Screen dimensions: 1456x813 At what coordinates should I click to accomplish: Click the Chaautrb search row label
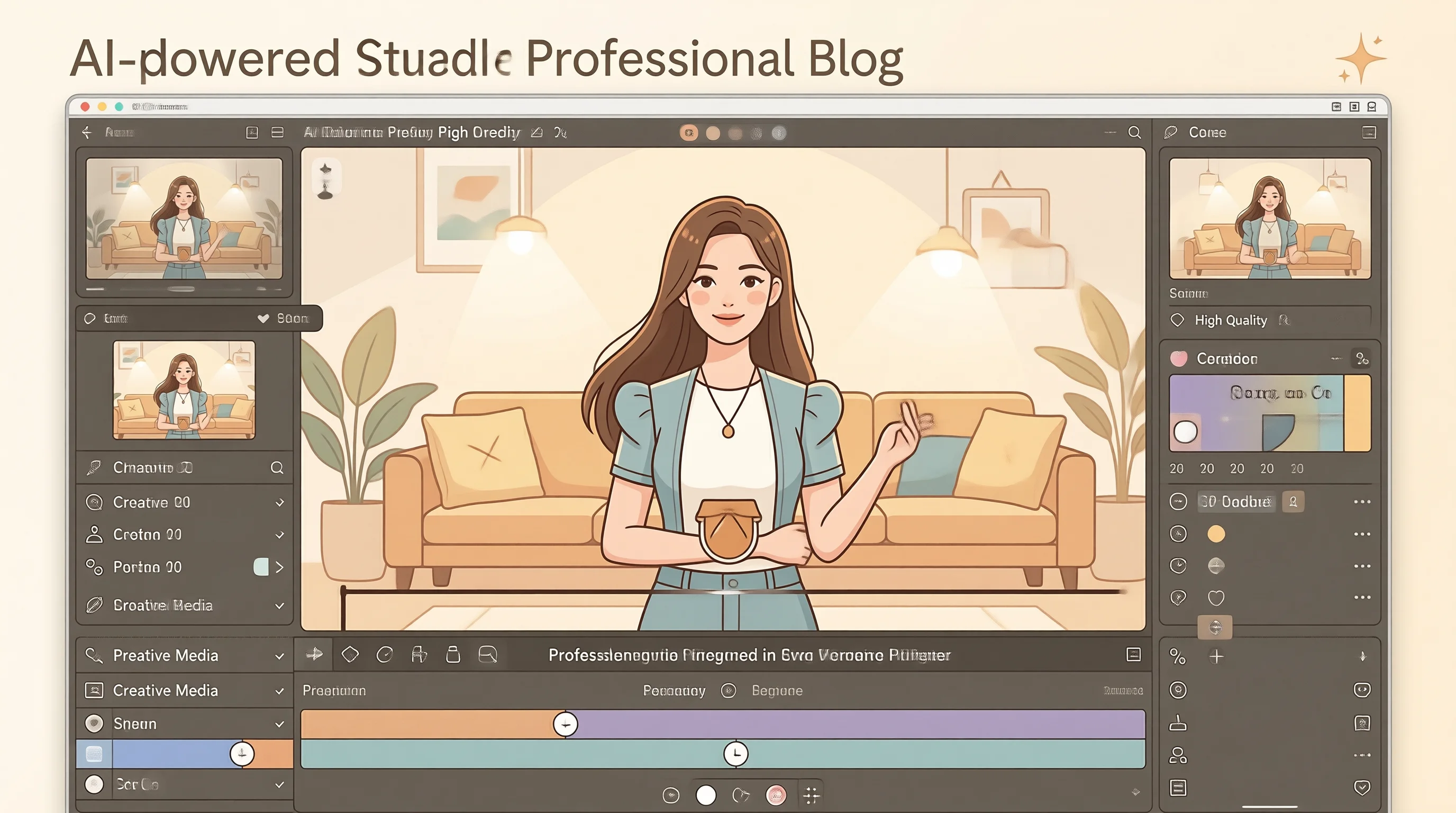tap(152, 467)
